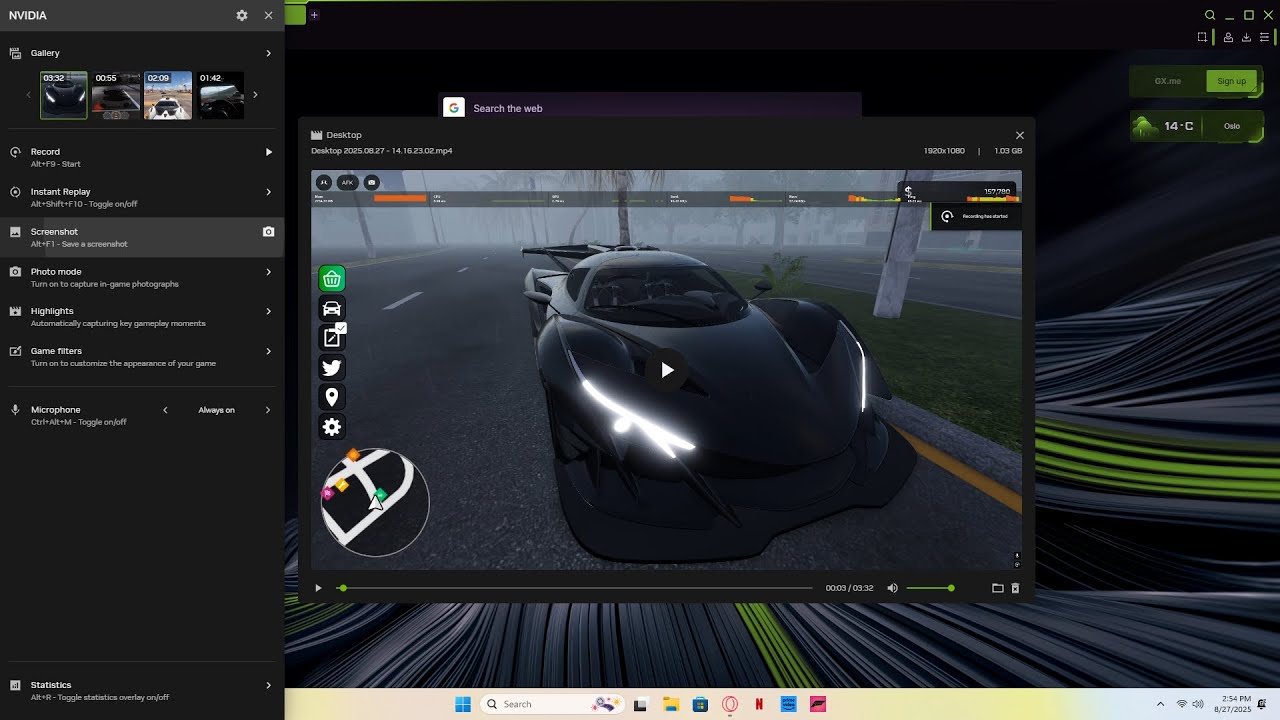Select the Screenshot menu row

tap(142, 237)
